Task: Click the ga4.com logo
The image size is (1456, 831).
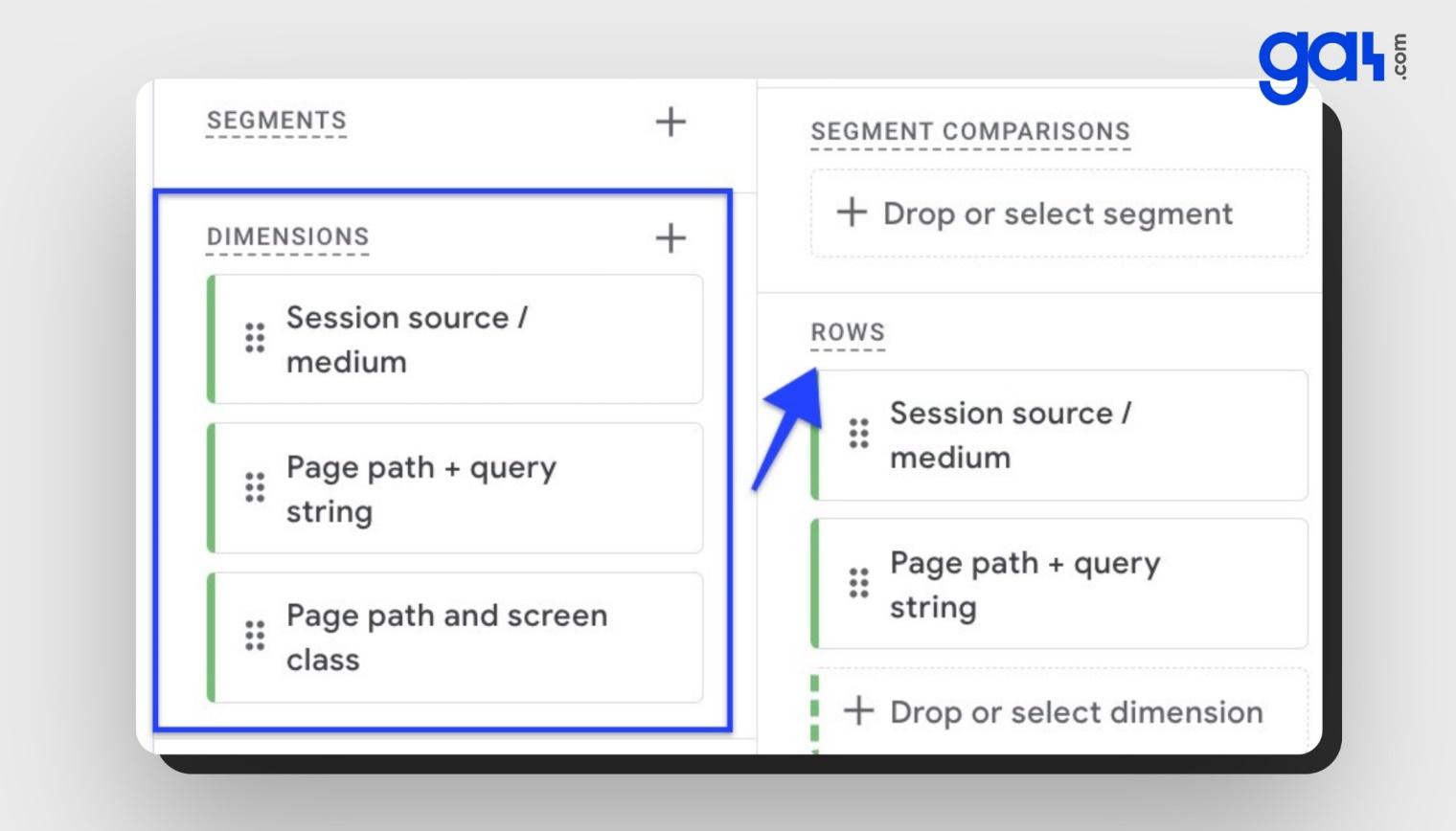Action: pos(1332,65)
